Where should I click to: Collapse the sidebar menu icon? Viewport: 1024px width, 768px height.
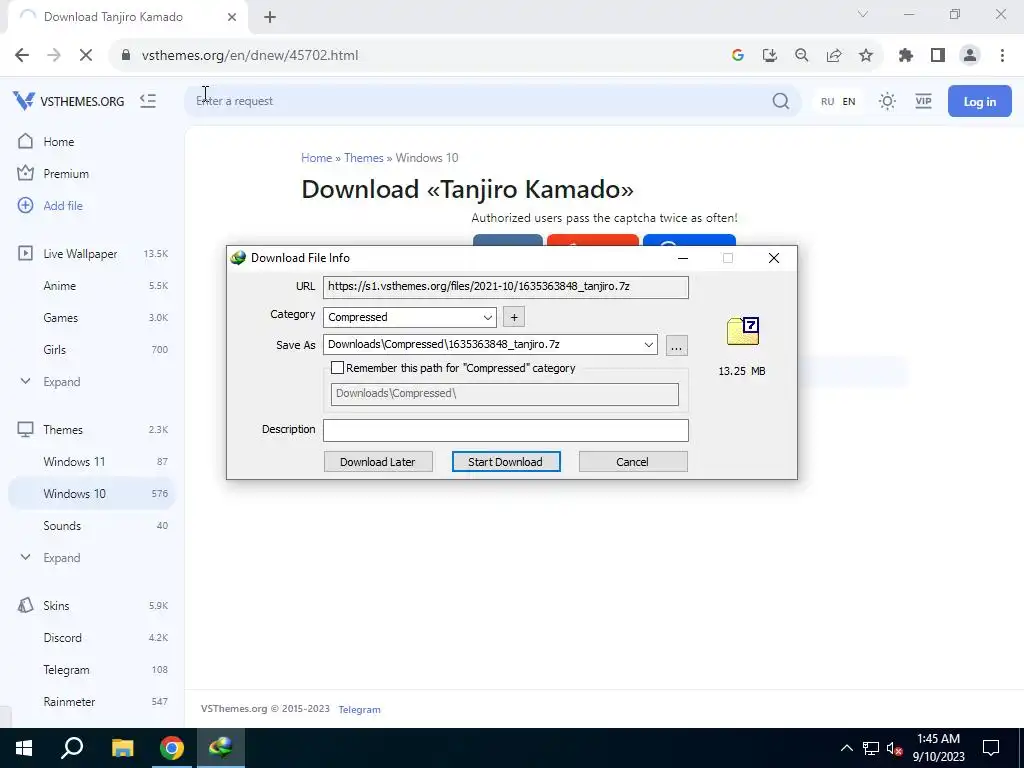pos(148,101)
